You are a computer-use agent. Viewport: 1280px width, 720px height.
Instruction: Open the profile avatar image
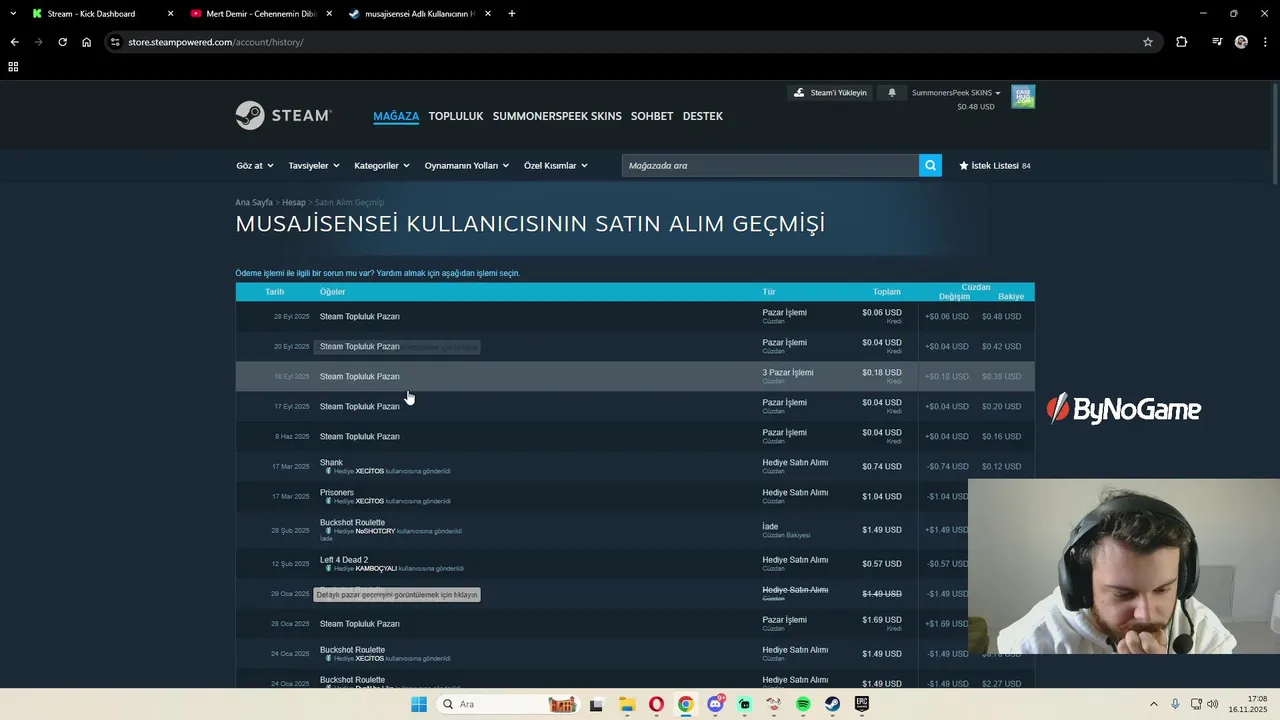(1023, 97)
